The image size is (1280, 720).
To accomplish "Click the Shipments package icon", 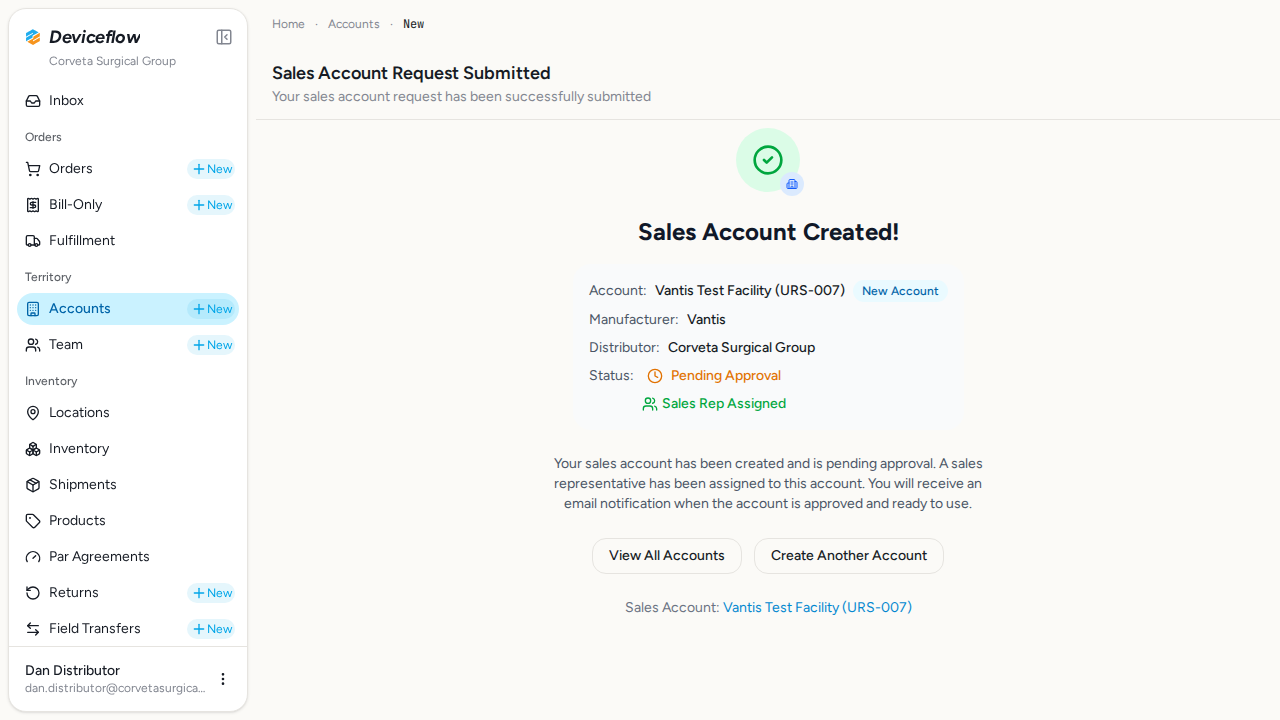I will 33,485.
